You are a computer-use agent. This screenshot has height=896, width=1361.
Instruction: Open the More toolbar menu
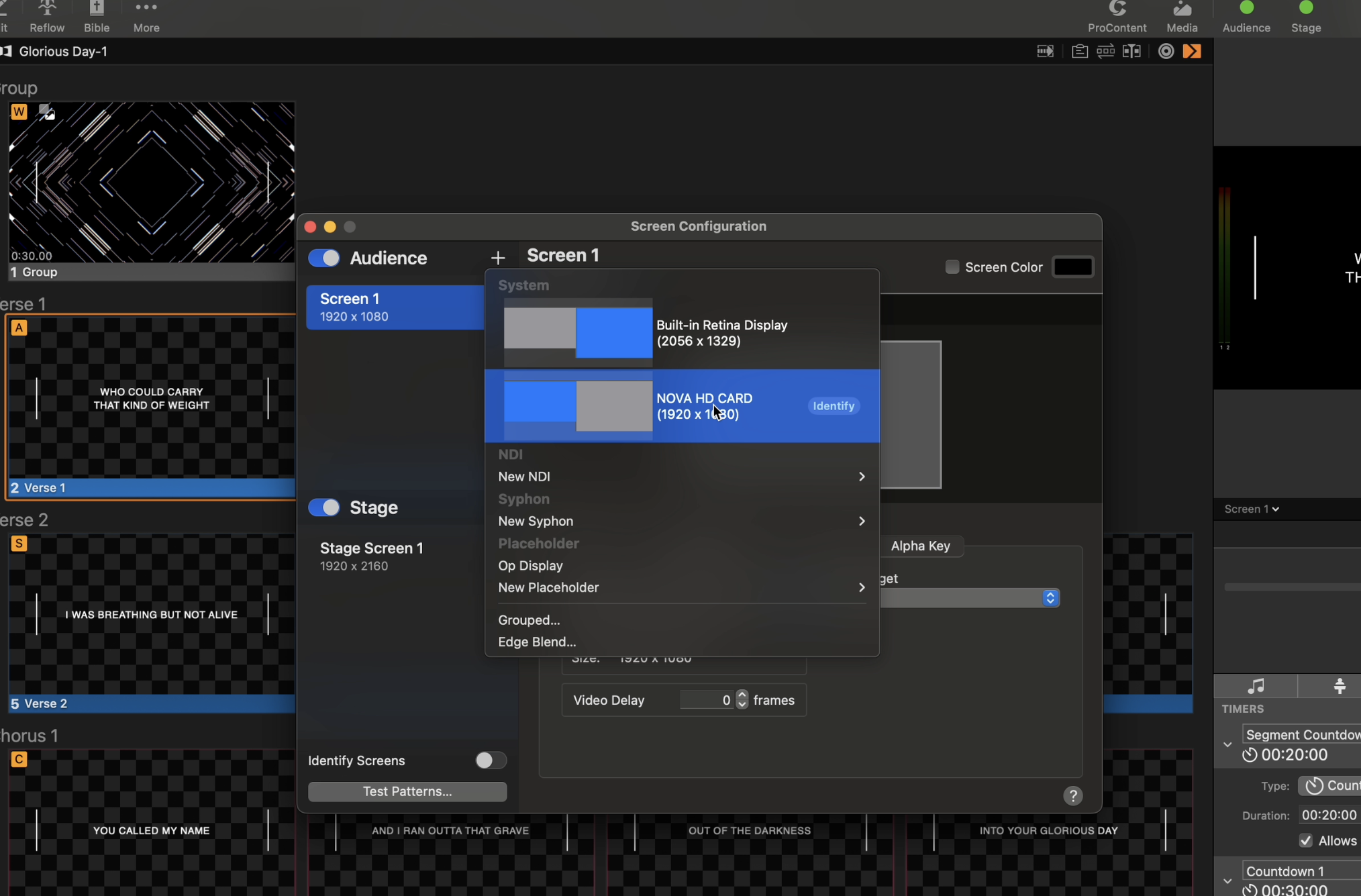click(x=146, y=17)
